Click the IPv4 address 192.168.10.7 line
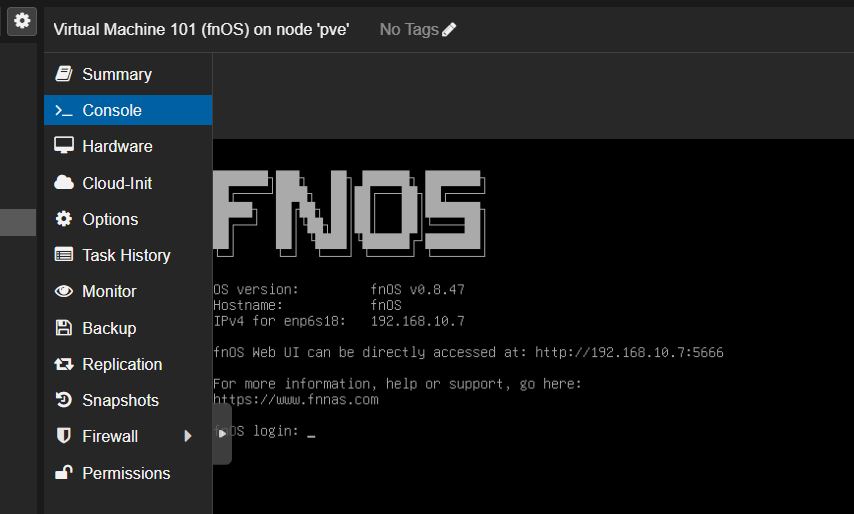This screenshot has width=854, height=514. click(339, 321)
